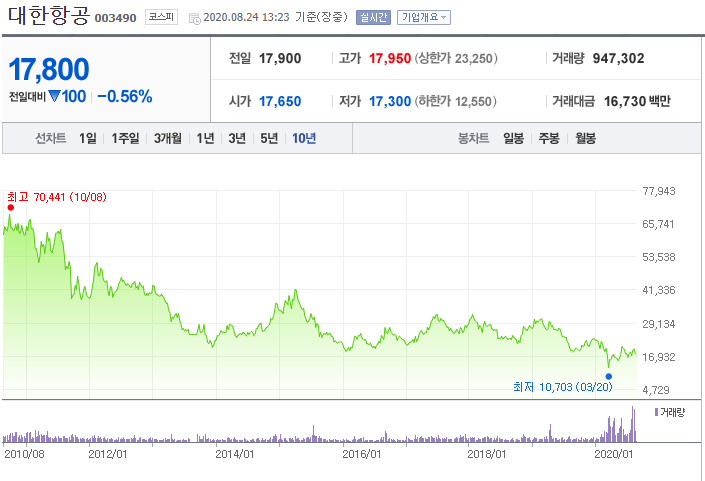Click the 2014/01 axis label
The image size is (705, 481).
235,454
